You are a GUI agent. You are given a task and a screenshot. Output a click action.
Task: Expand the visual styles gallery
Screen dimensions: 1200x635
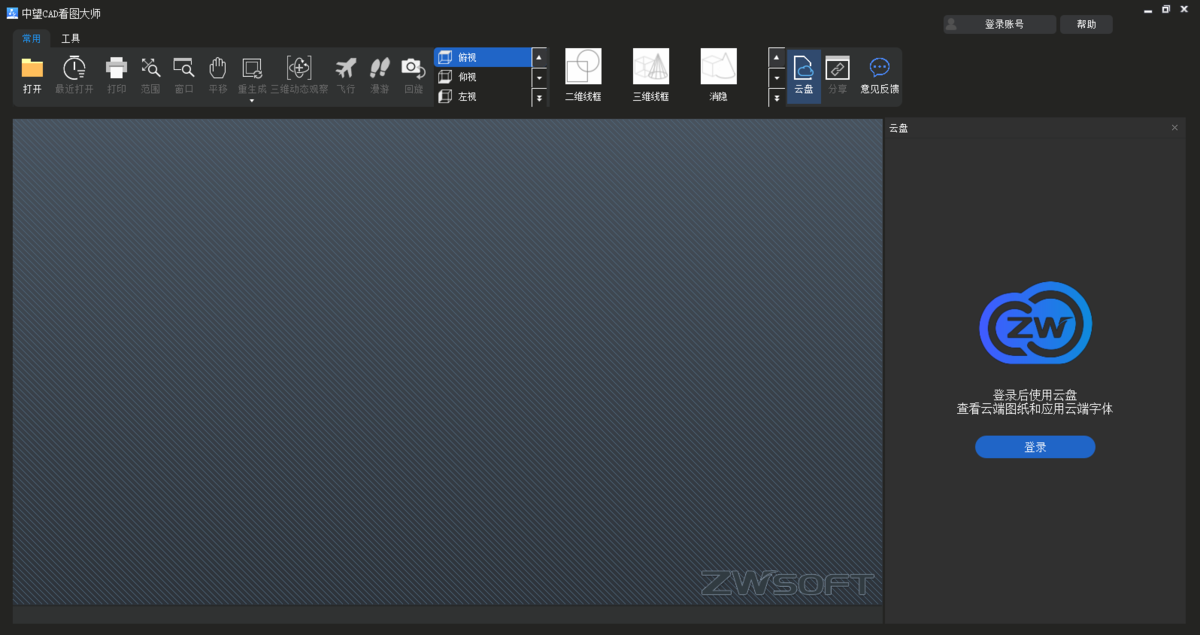pos(777,98)
